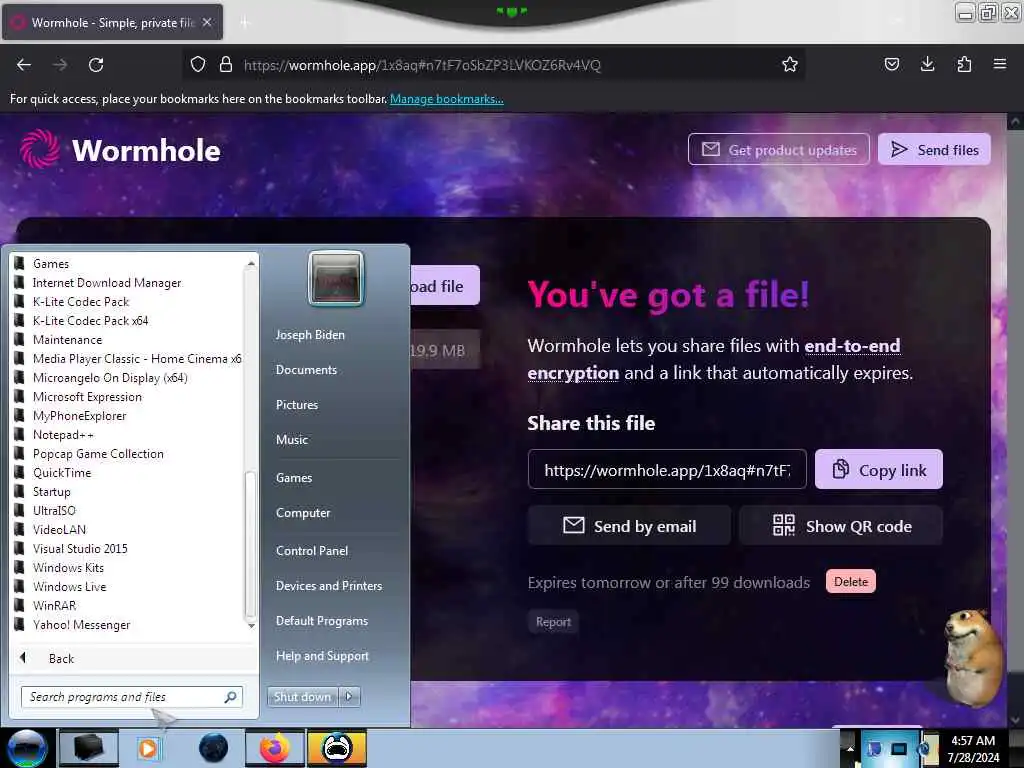The image size is (1024, 768).
Task: Click the browser Back arrow
Action: 24,65
